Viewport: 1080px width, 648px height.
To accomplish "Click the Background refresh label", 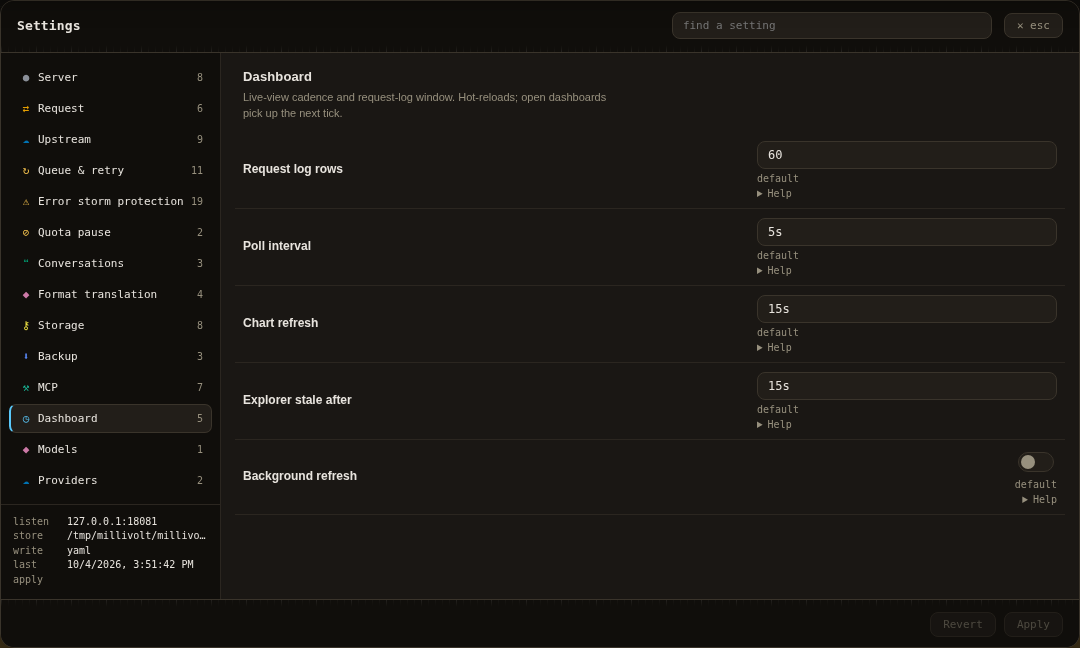I will (x=300, y=477).
